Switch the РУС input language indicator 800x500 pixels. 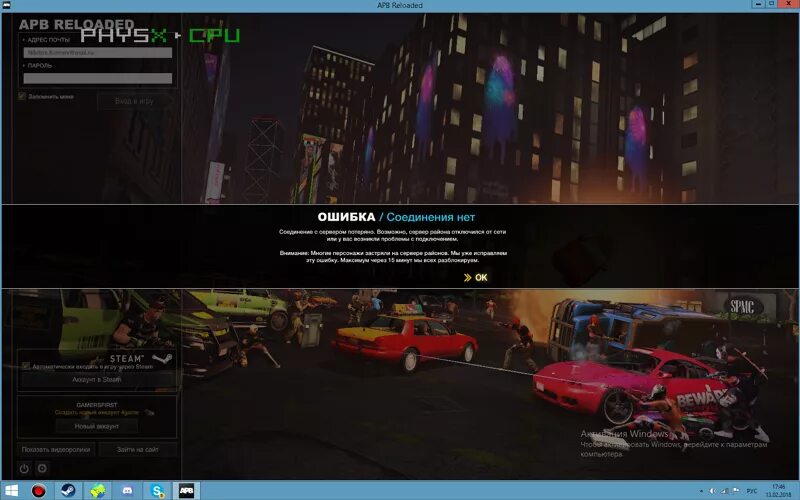pyautogui.click(x=752, y=491)
